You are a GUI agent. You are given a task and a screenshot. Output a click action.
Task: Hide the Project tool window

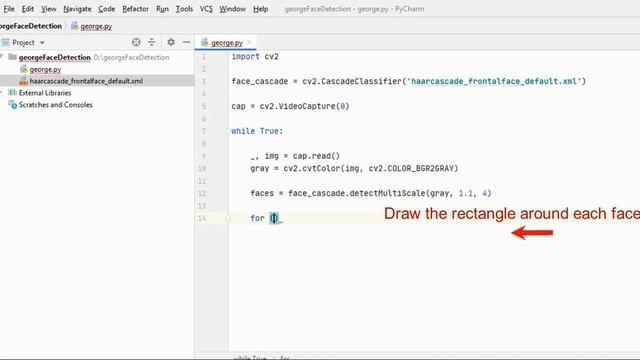click(186, 42)
